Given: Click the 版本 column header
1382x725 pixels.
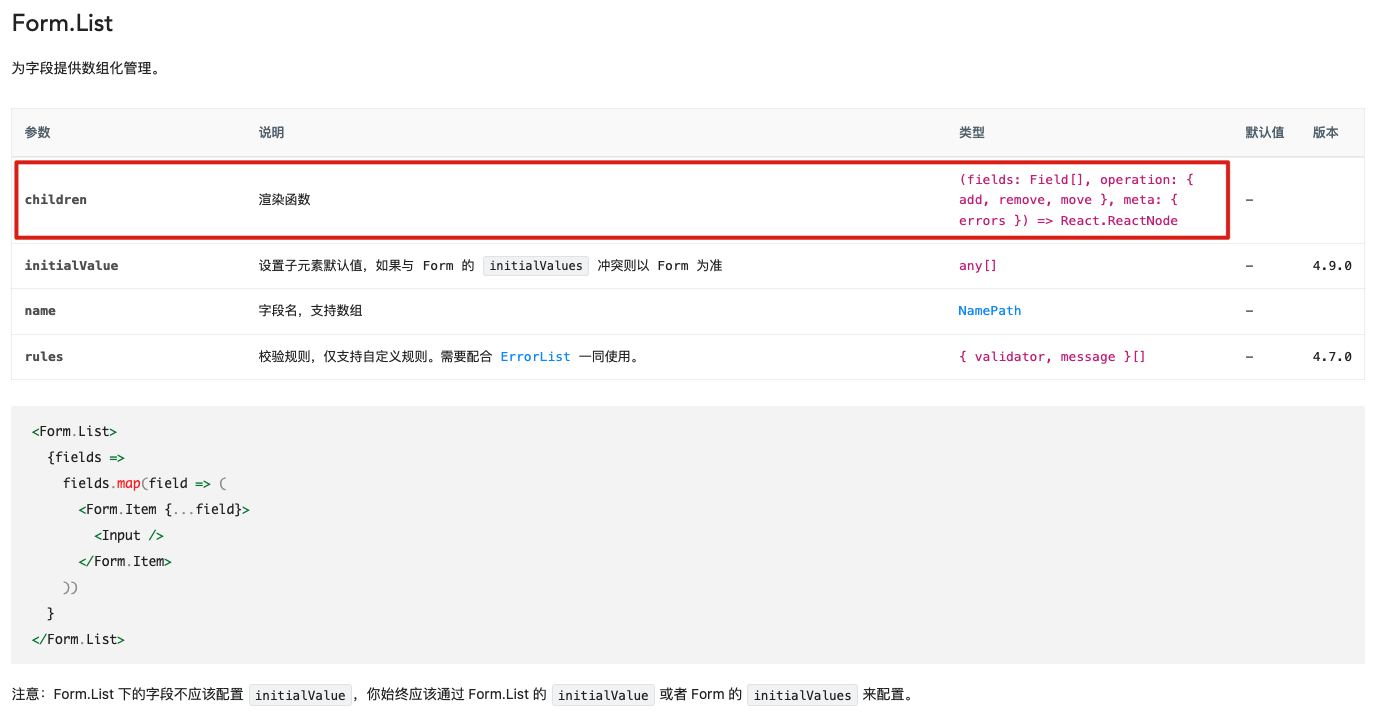Looking at the screenshot, I should click(x=1325, y=133).
